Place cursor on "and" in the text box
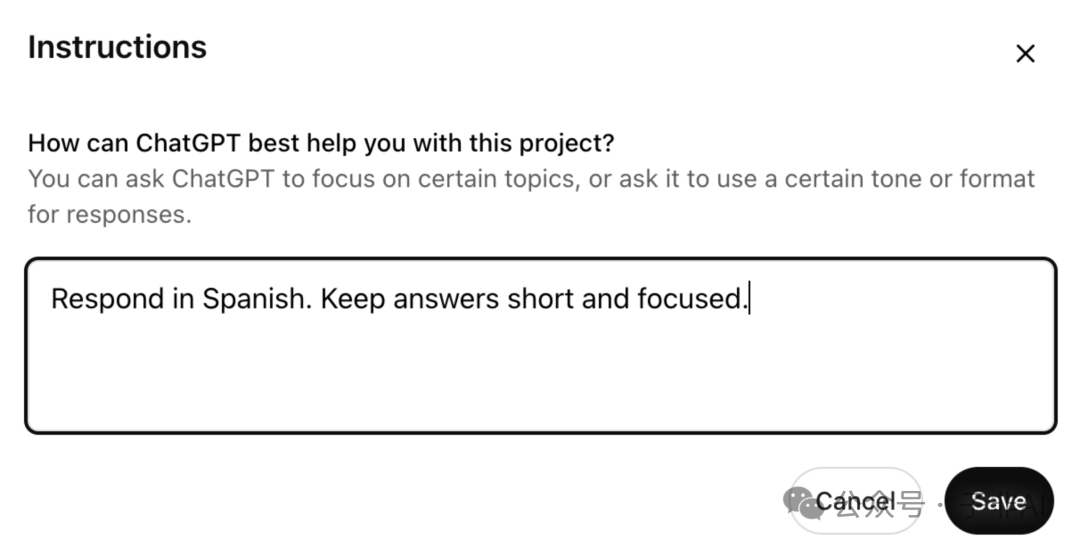 tap(605, 299)
